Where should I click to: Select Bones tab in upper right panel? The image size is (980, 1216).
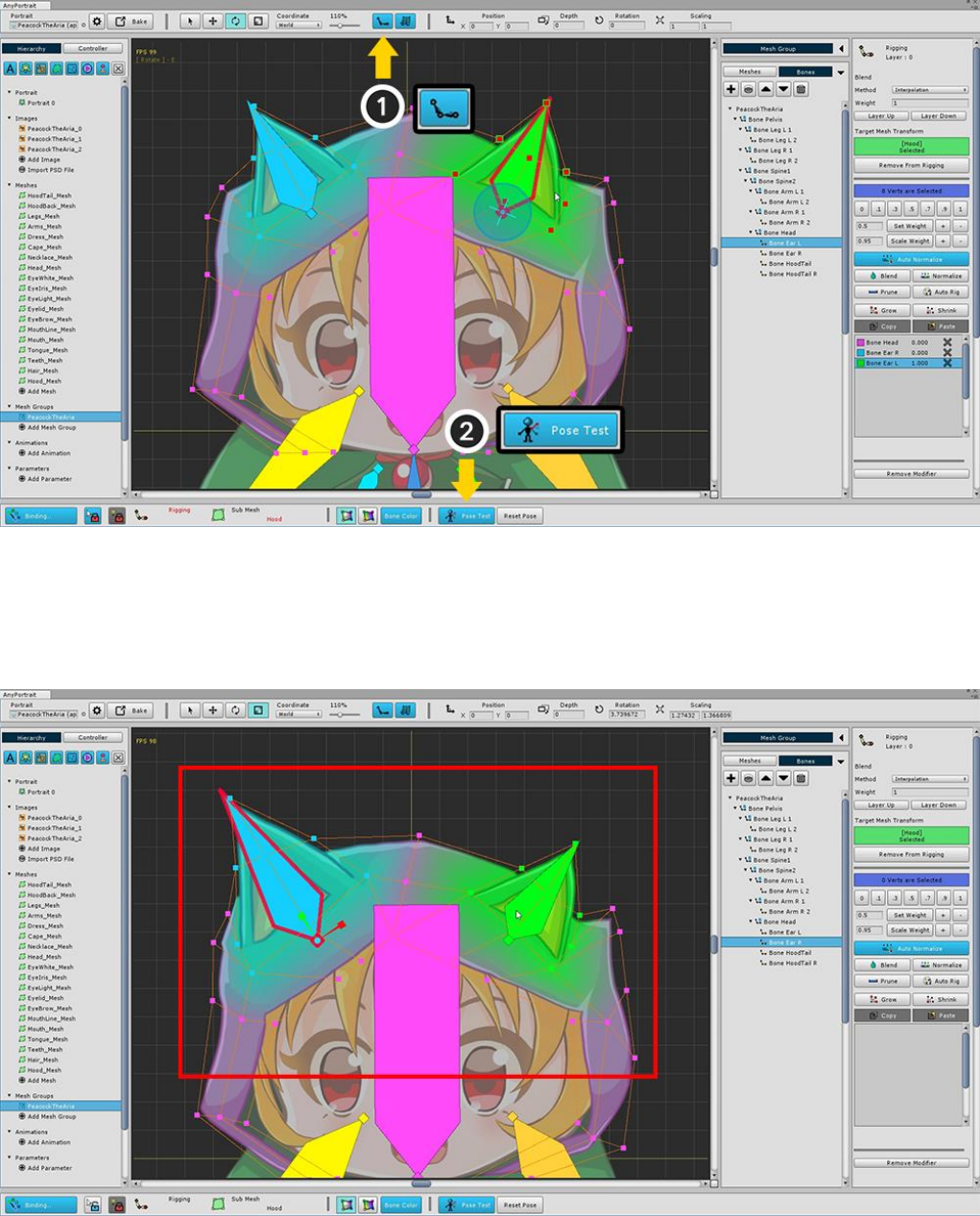pos(805,72)
